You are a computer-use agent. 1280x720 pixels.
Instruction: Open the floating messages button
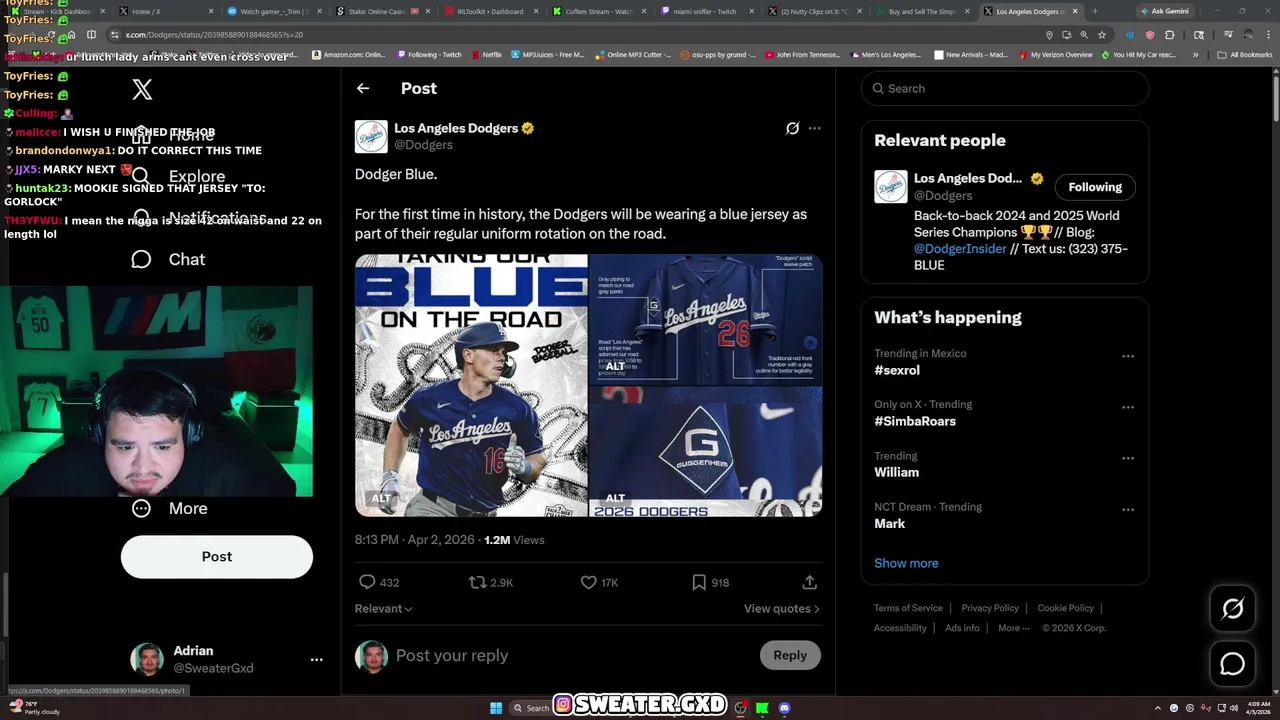pyautogui.click(x=1232, y=663)
